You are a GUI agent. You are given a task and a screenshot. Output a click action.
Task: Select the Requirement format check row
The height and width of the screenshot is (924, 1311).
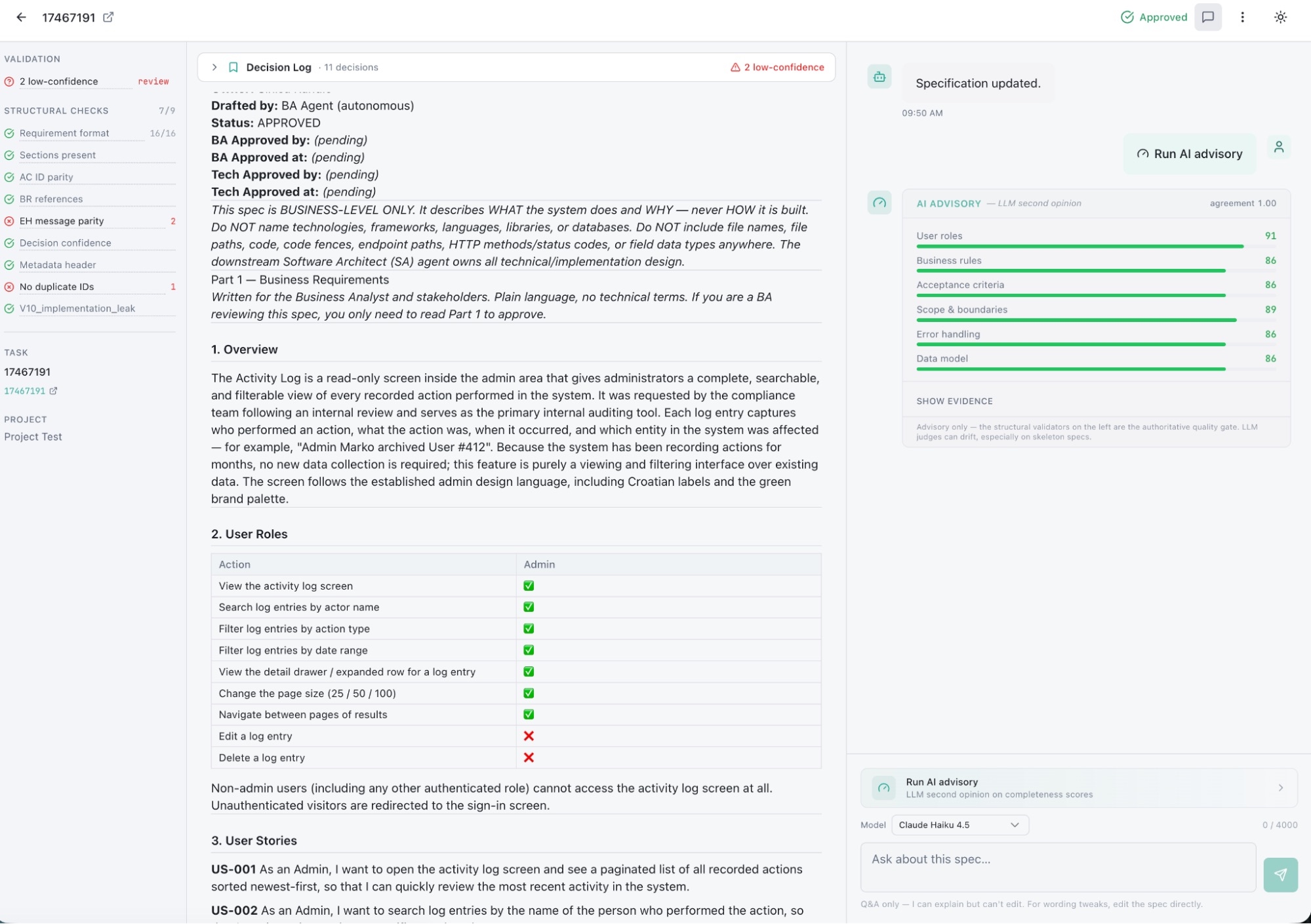pos(90,134)
